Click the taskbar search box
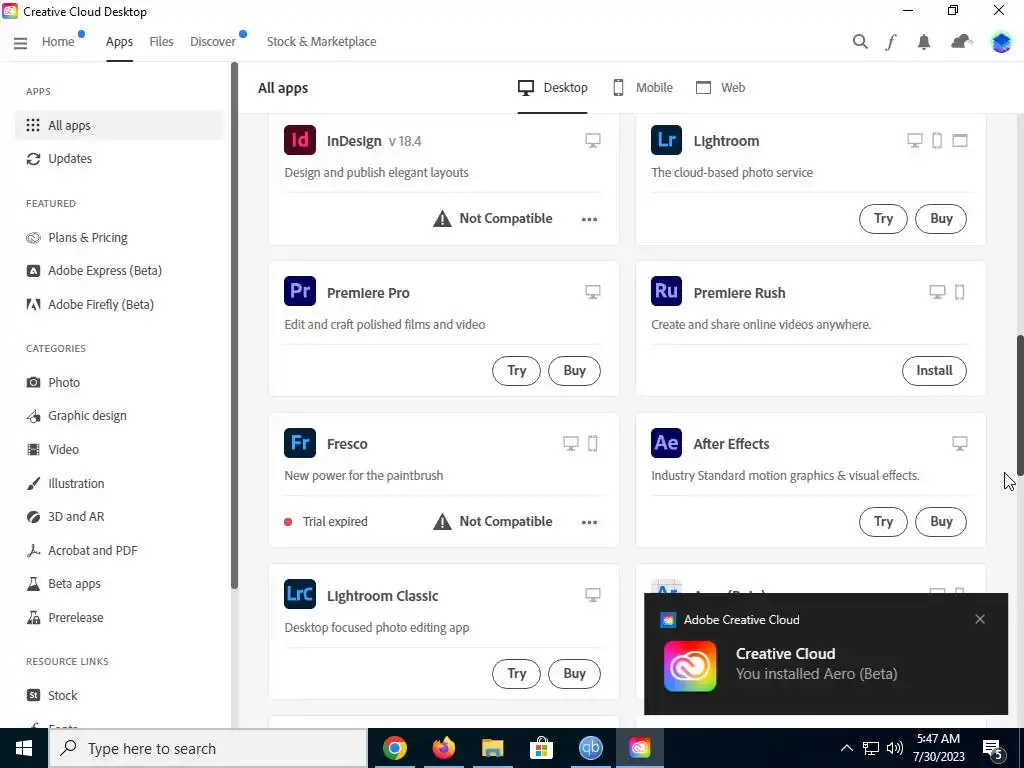The image size is (1024, 768). pos(208,748)
